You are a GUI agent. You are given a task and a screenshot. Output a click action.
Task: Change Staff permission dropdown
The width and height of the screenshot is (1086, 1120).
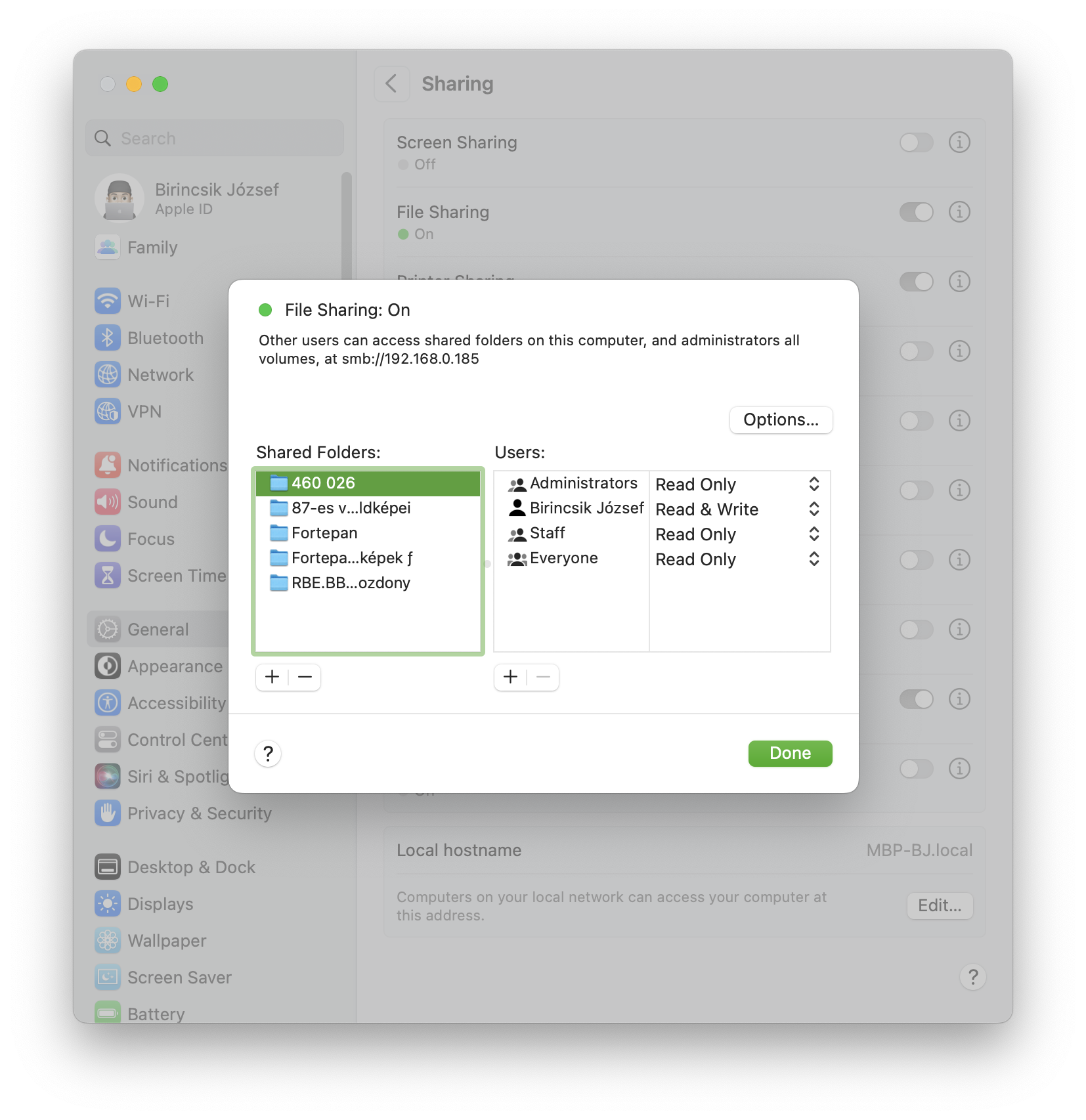(x=739, y=534)
